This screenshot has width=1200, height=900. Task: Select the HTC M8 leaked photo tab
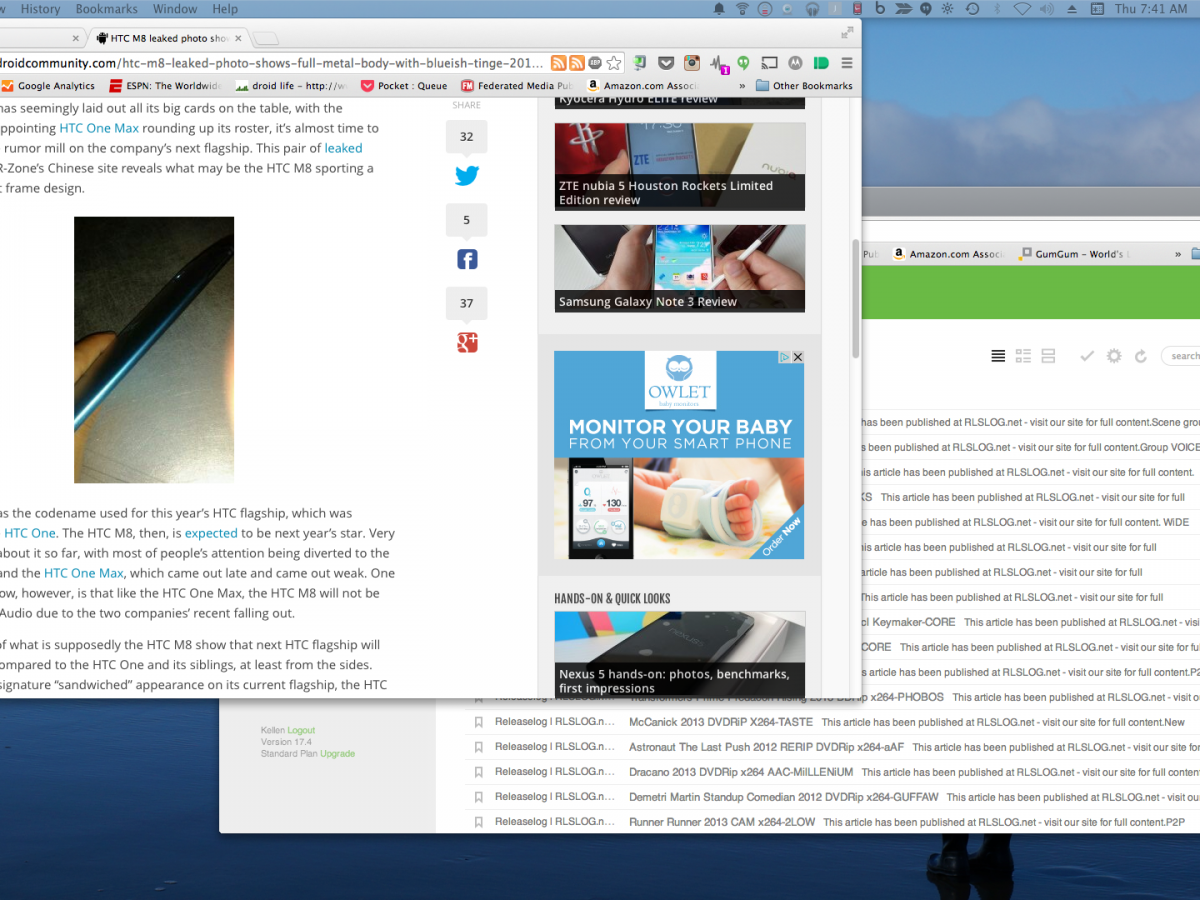coord(165,38)
